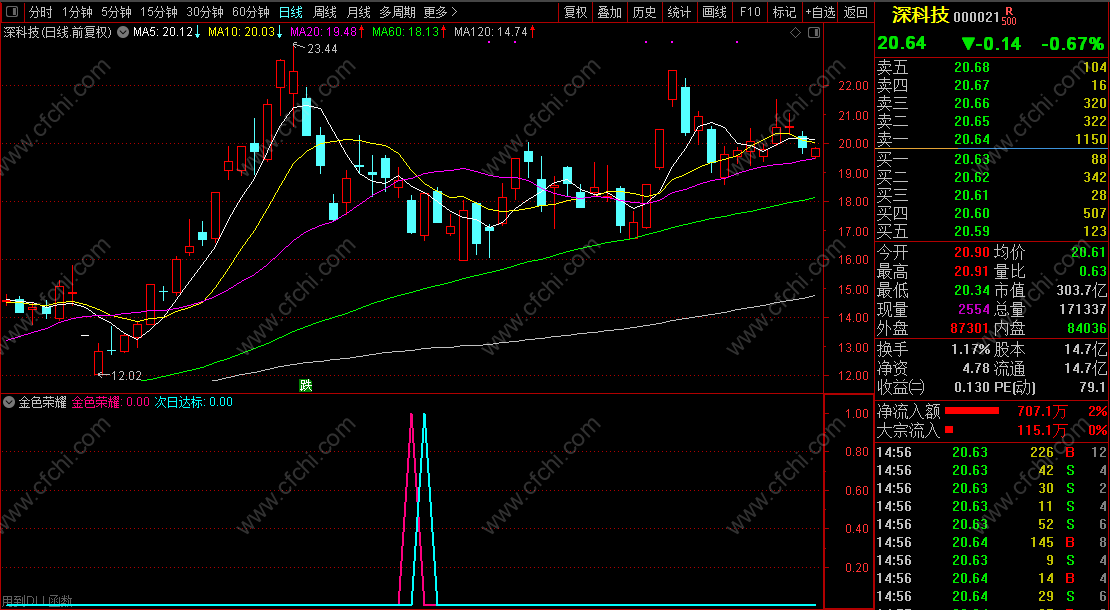Click the panel layout icon at top-left
The width and height of the screenshot is (1110, 610).
click(12, 12)
